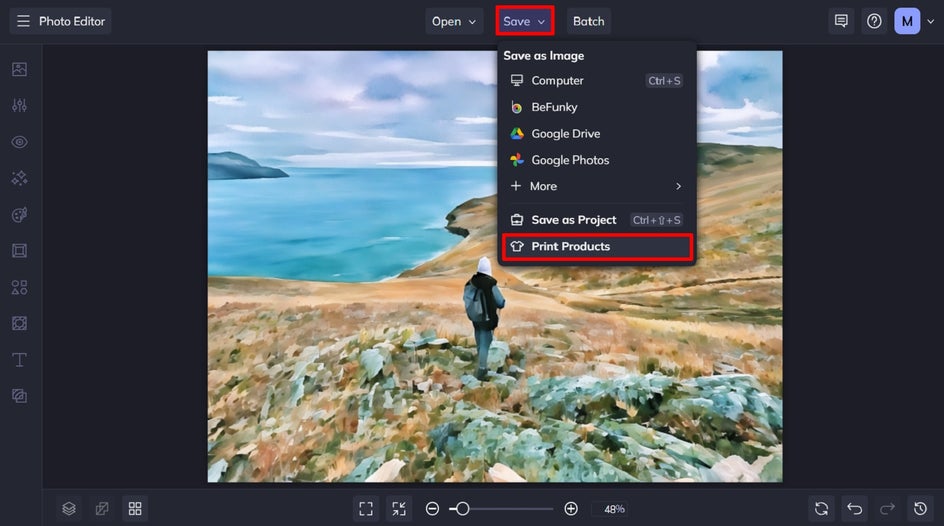Screen dimensions: 944x526
Task: Click the fit to screen icon
Action: coord(366,509)
